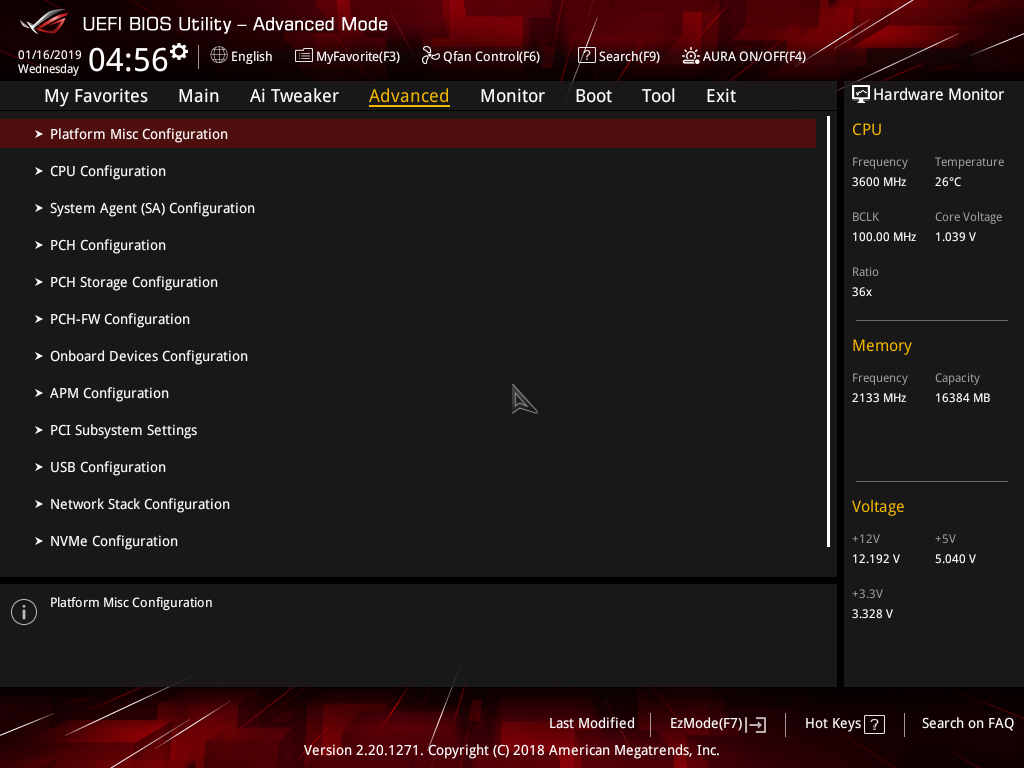Open Network Stack Configuration
The width and height of the screenshot is (1024, 768).
click(x=139, y=503)
